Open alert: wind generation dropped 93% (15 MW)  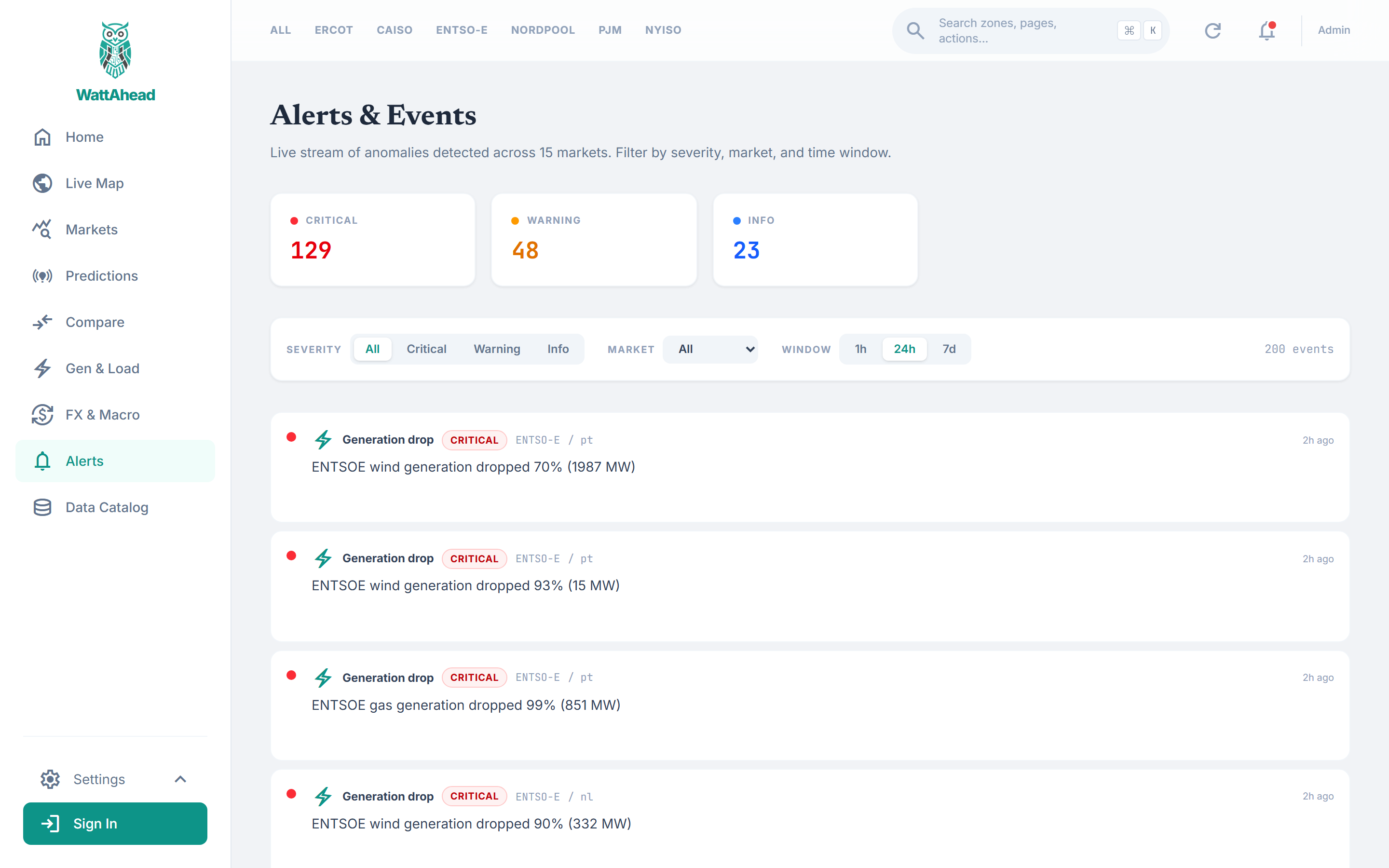point(810,586)
